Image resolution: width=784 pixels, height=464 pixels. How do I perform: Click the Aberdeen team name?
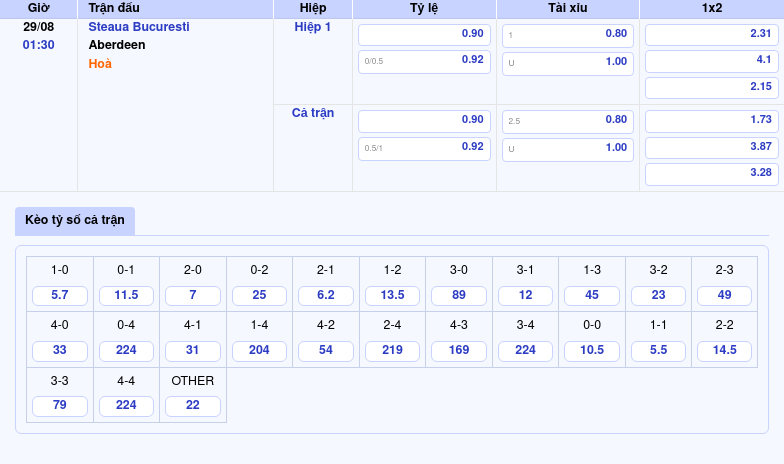pos(117,45)
